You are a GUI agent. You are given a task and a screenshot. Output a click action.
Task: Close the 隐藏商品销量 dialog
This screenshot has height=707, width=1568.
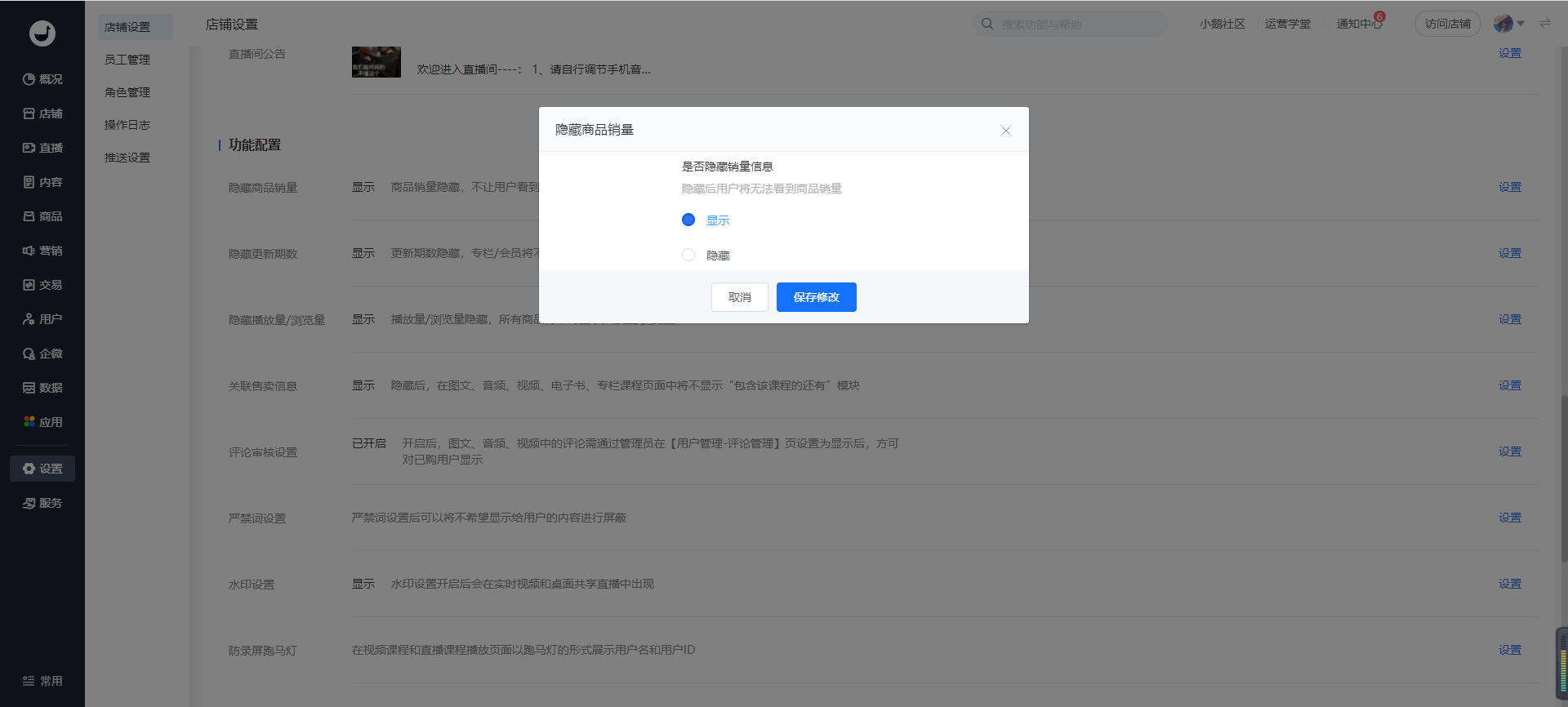point(1006,131)
